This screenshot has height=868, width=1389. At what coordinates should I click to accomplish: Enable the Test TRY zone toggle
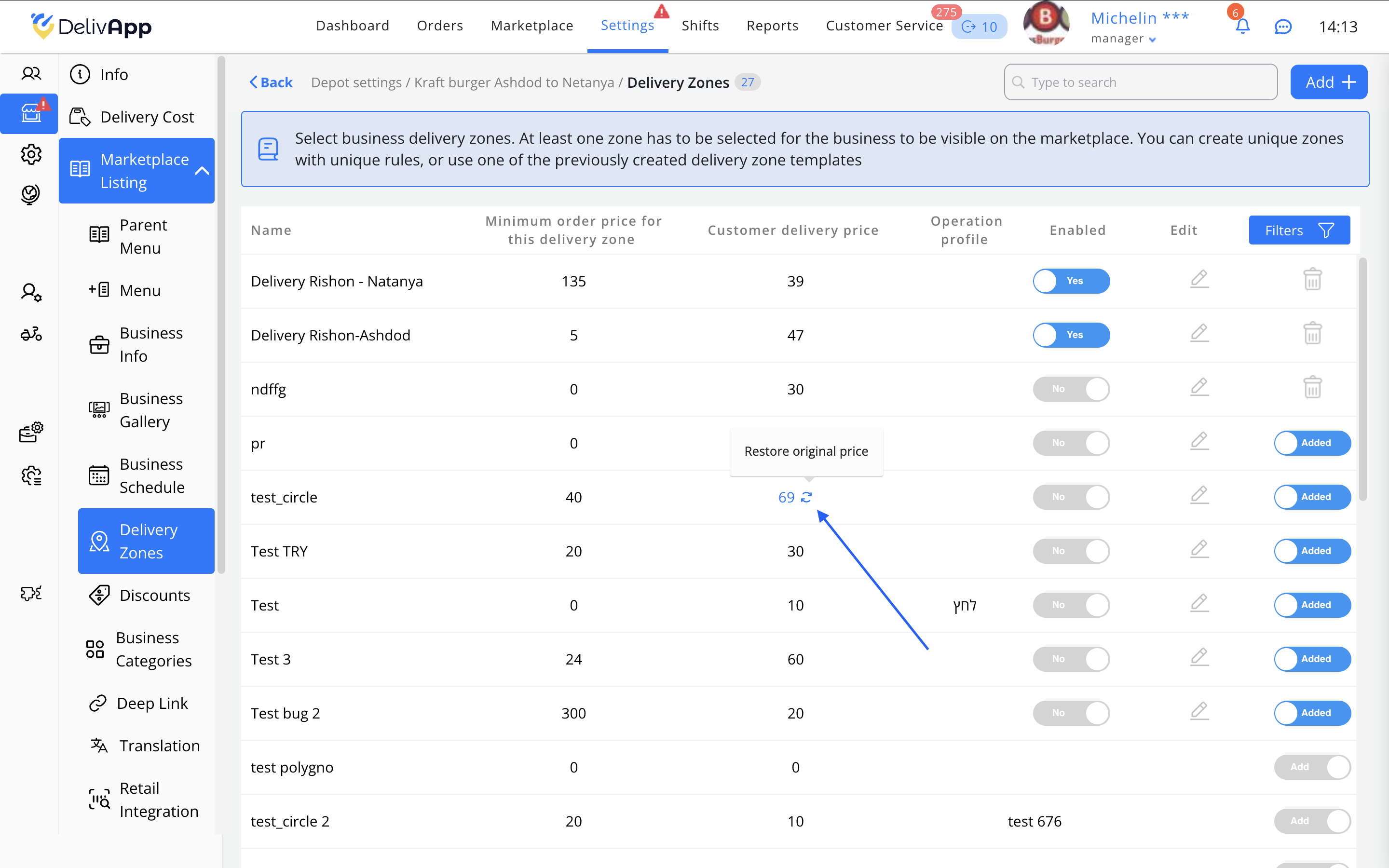1071,551
